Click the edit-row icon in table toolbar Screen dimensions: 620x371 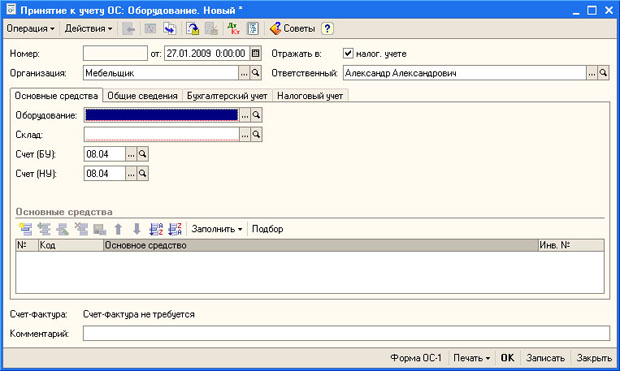click(62, 229)
